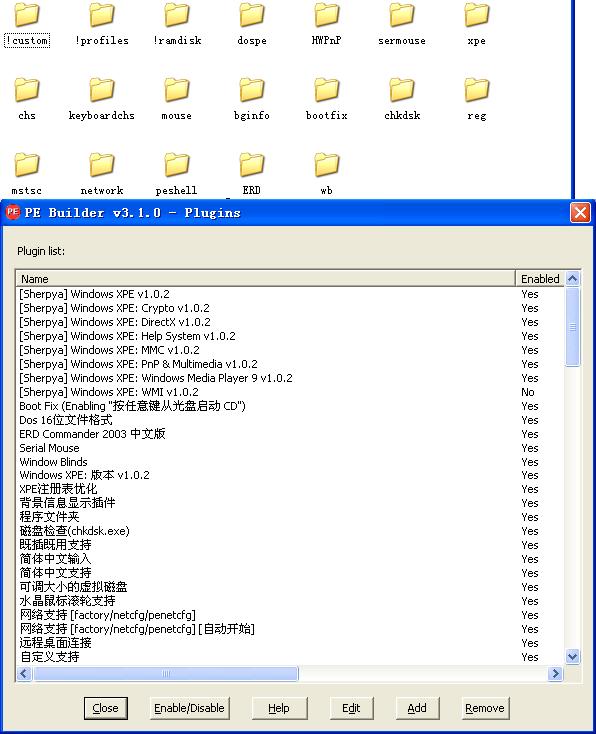Viewport: 596px width, 734px height.
Task: Select "磁盘检查(chkdsk.exe)" plugin row
Action: [x=290, y=531]
